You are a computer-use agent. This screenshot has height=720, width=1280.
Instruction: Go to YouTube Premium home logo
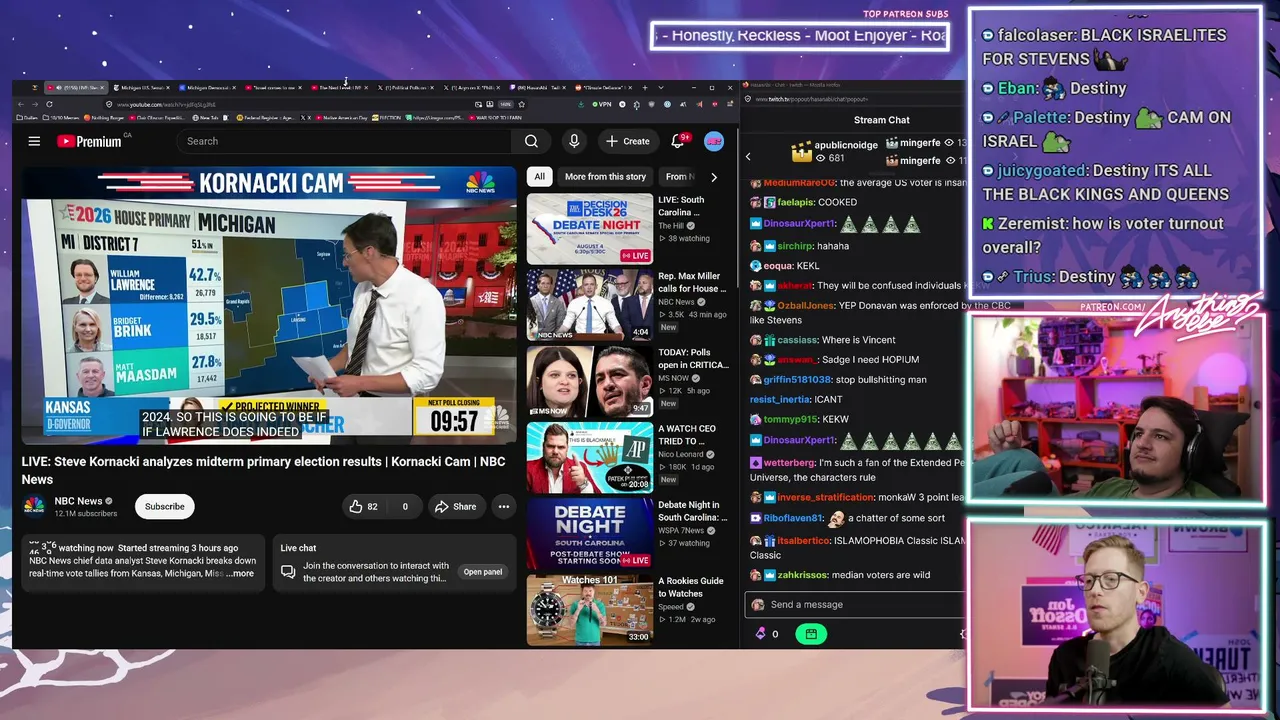[89, 141]
